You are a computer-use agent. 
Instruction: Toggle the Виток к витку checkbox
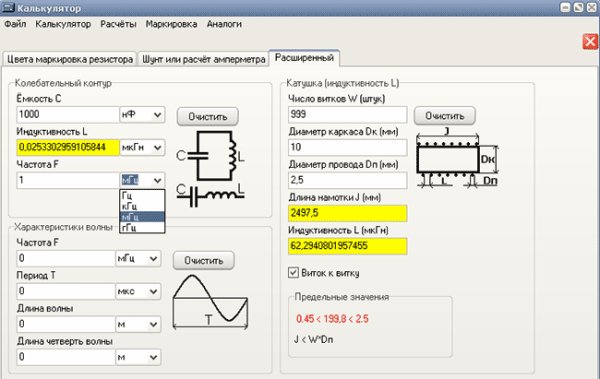(293, 273)
